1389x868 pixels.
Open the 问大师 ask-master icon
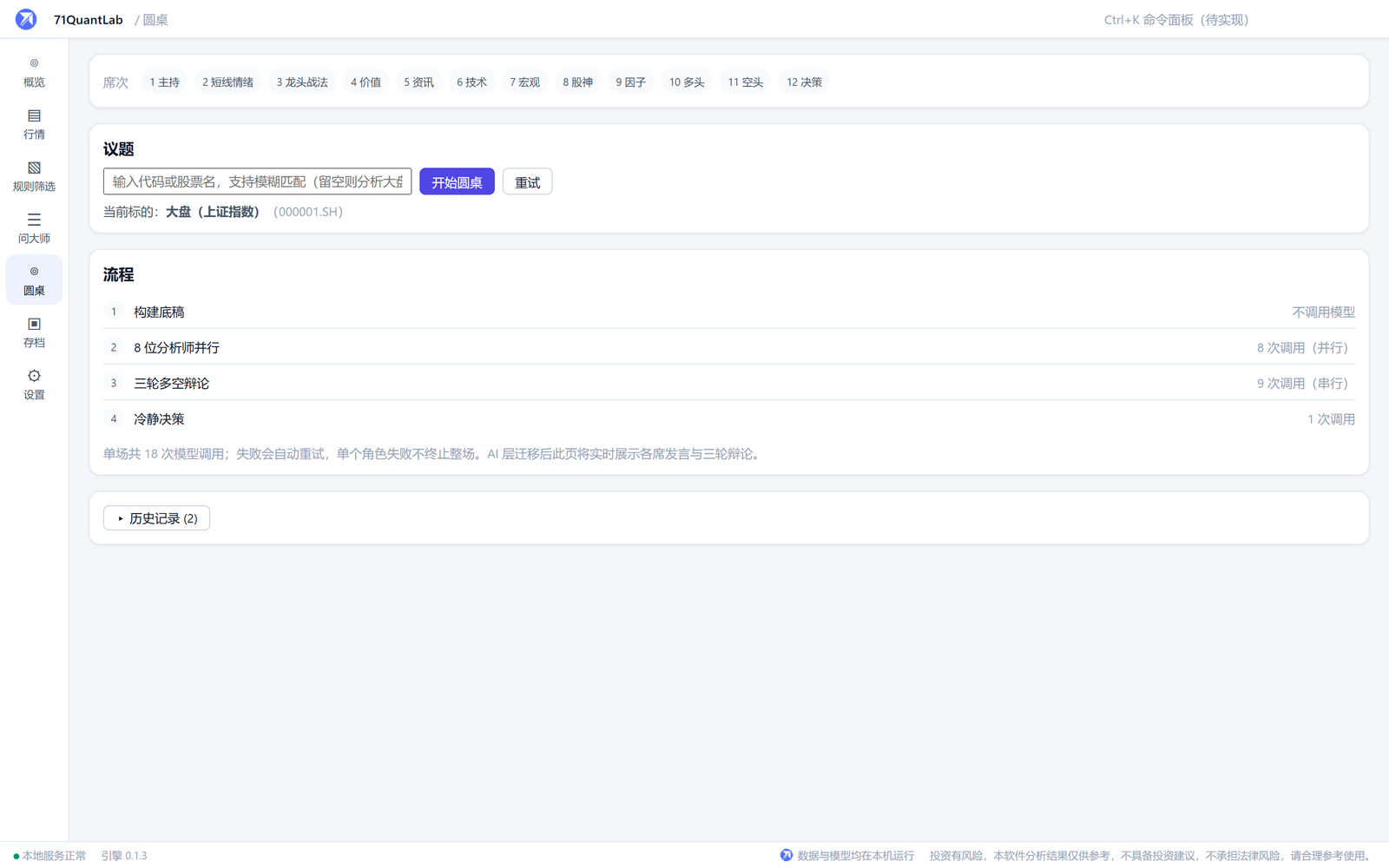pyautogui.click(x=34, y=220)
